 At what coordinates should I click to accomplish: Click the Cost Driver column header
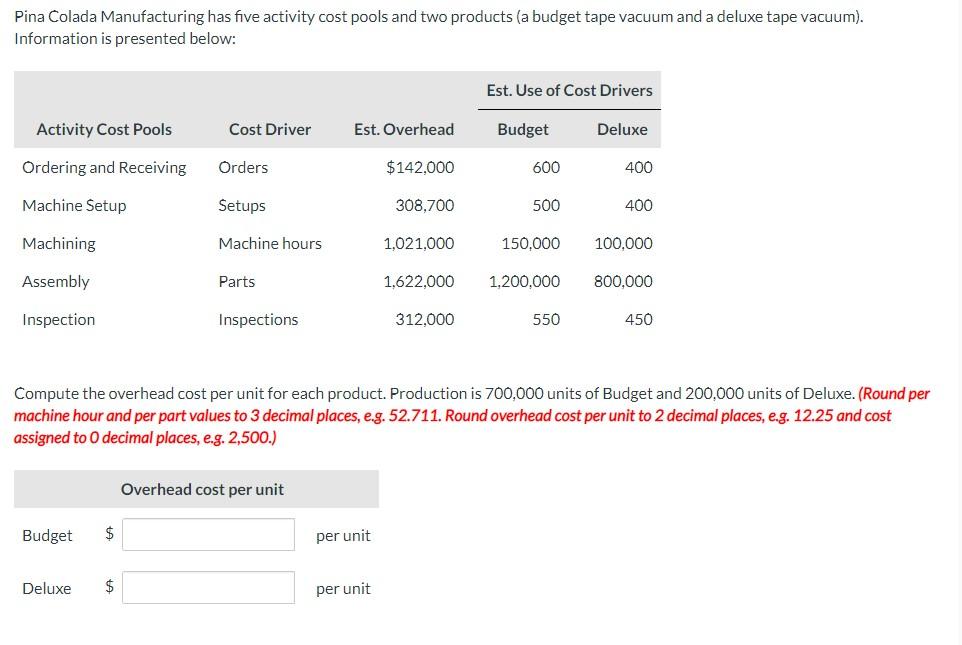pyautogui.click(x=269, y=129)
